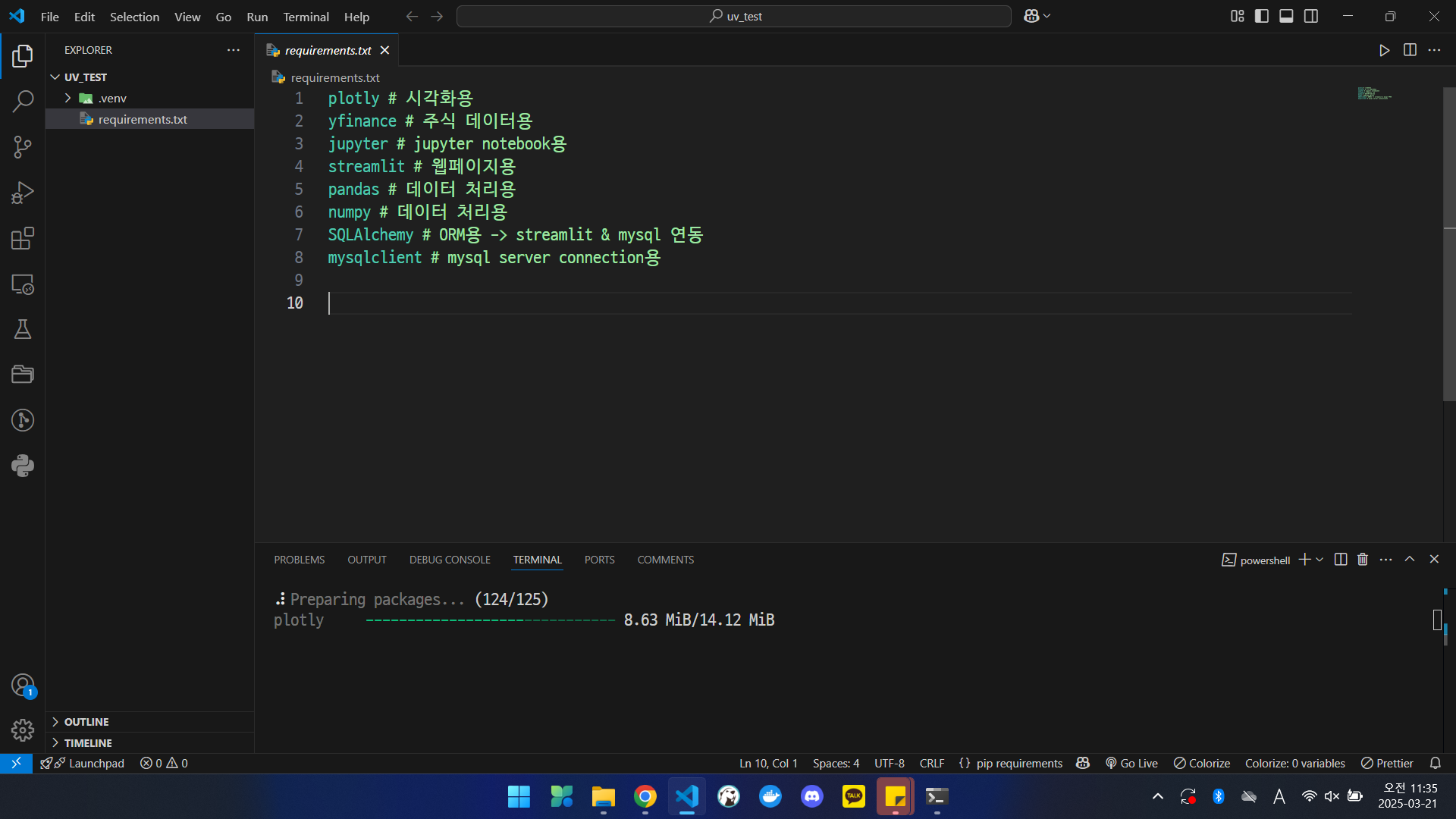The height and width of the screenshot is (819, 1456).
Task: Click the CRLF line ending indicator
Action: [932, 763]
